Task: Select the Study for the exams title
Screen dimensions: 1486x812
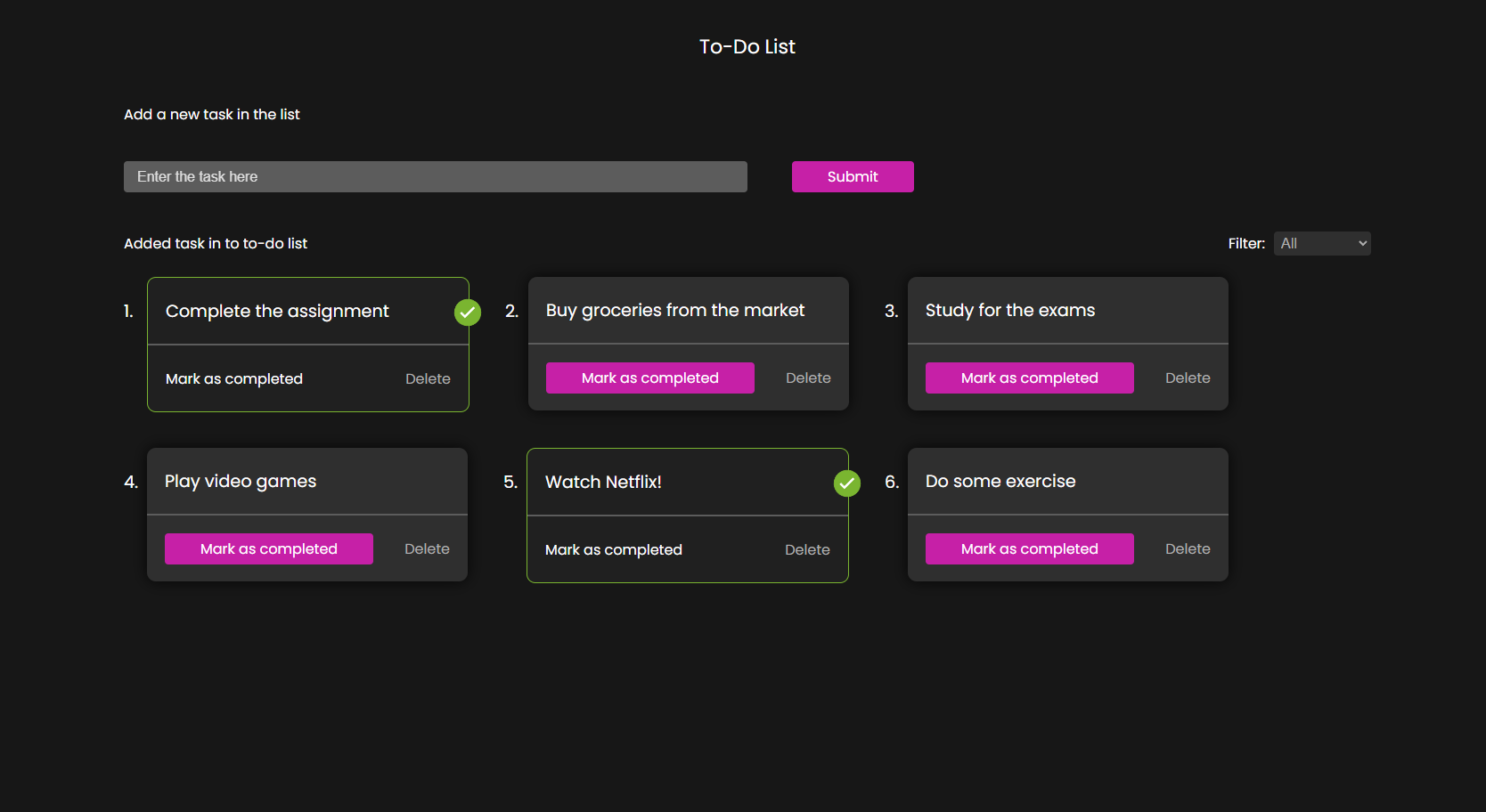Action: click(x=1010, y=310)
